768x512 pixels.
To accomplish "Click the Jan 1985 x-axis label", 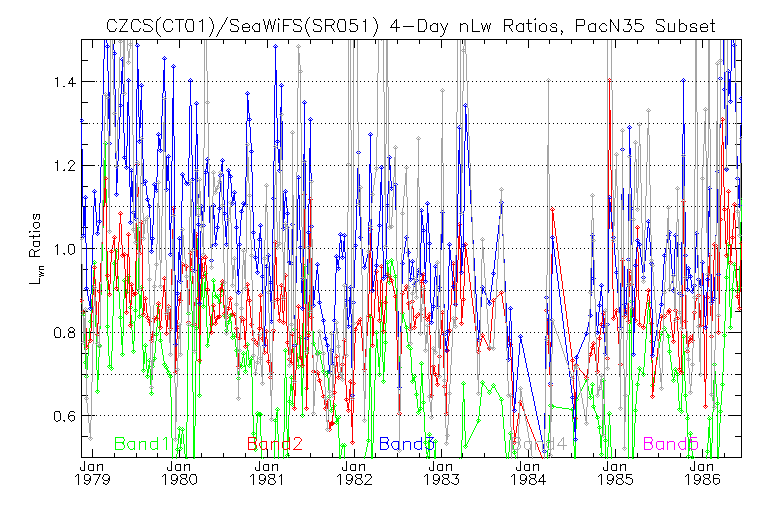I will point(615,473).
